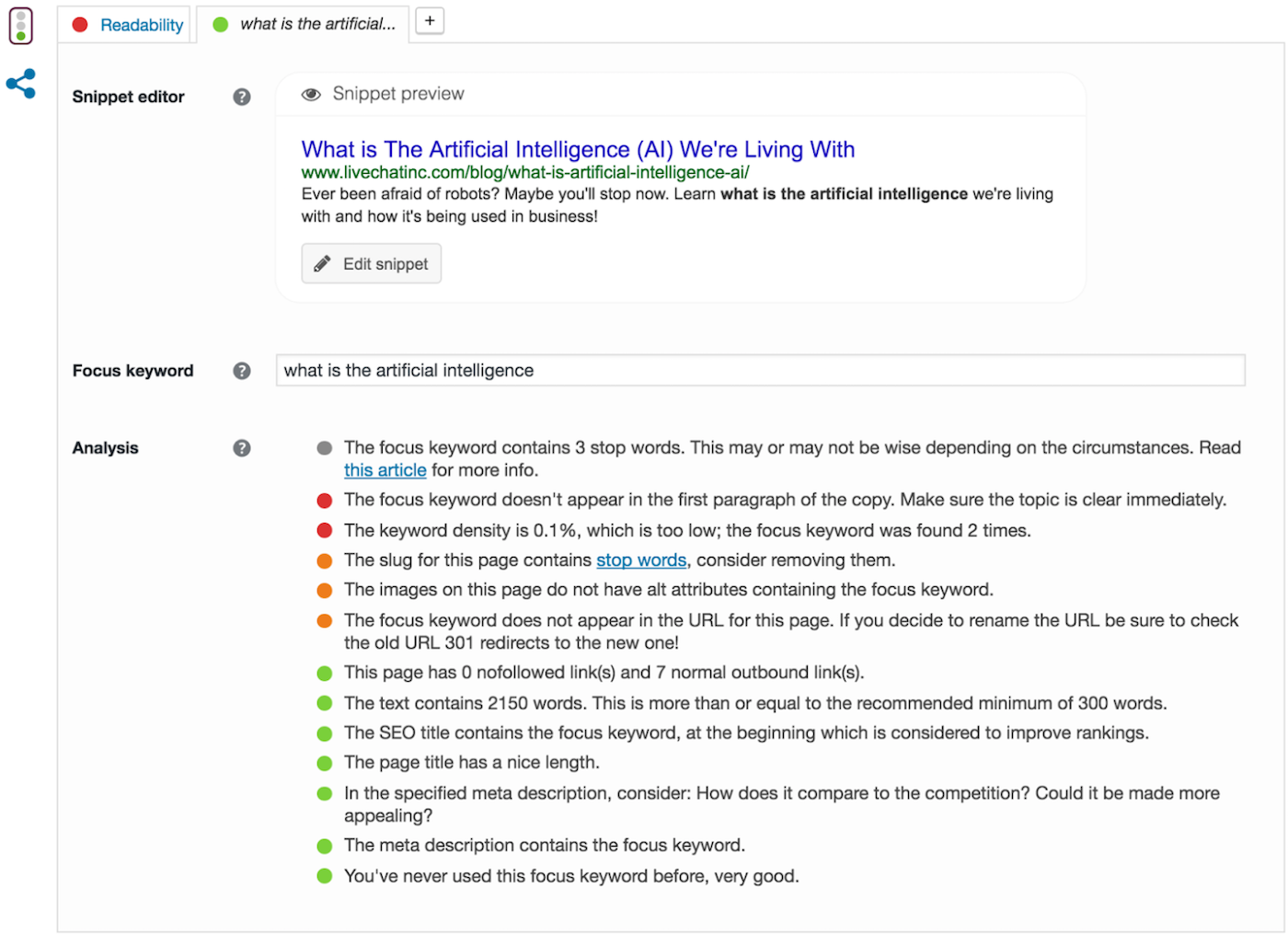Click the green snippet URL livechatinc.com
The height and width of the screenshot is (935, 1288).
pyautogui.click(x=525, y=173)
